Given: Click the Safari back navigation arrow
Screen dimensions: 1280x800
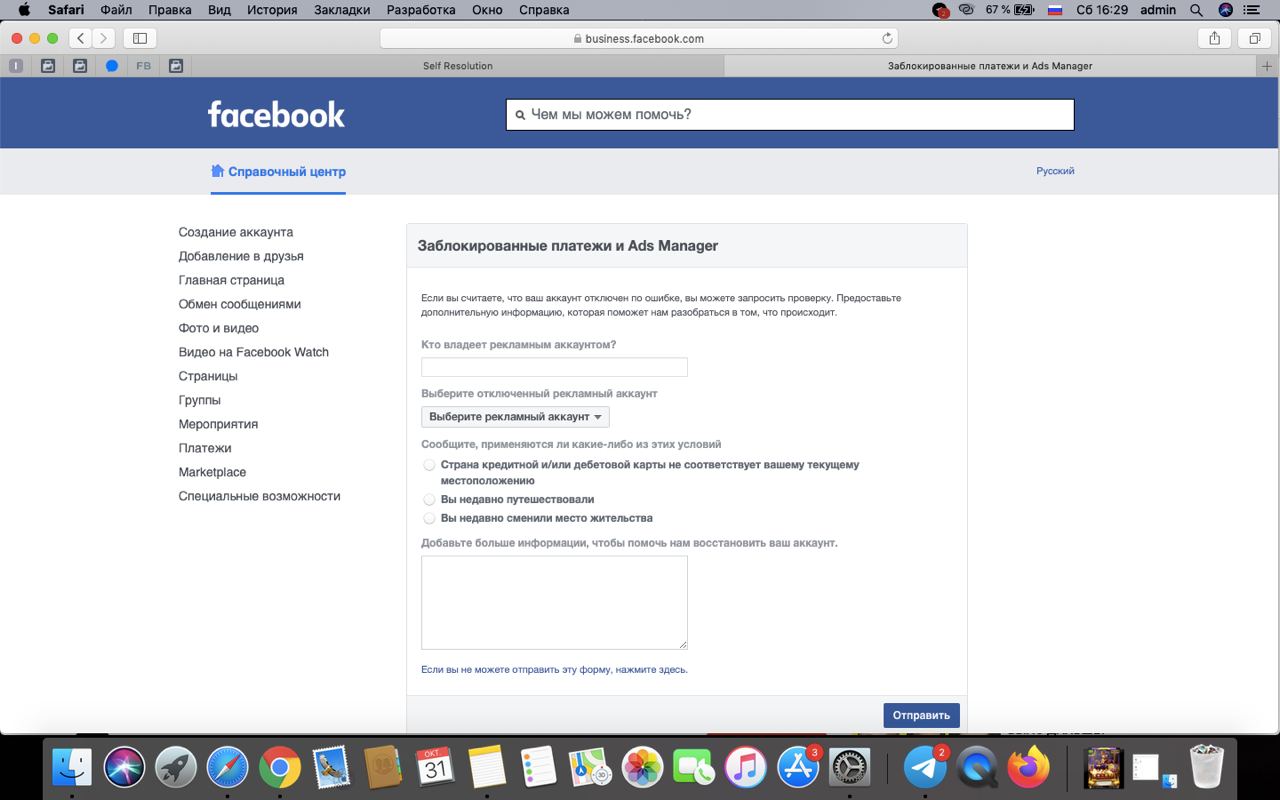Looking at the screenshot, I should coord(81,38).
